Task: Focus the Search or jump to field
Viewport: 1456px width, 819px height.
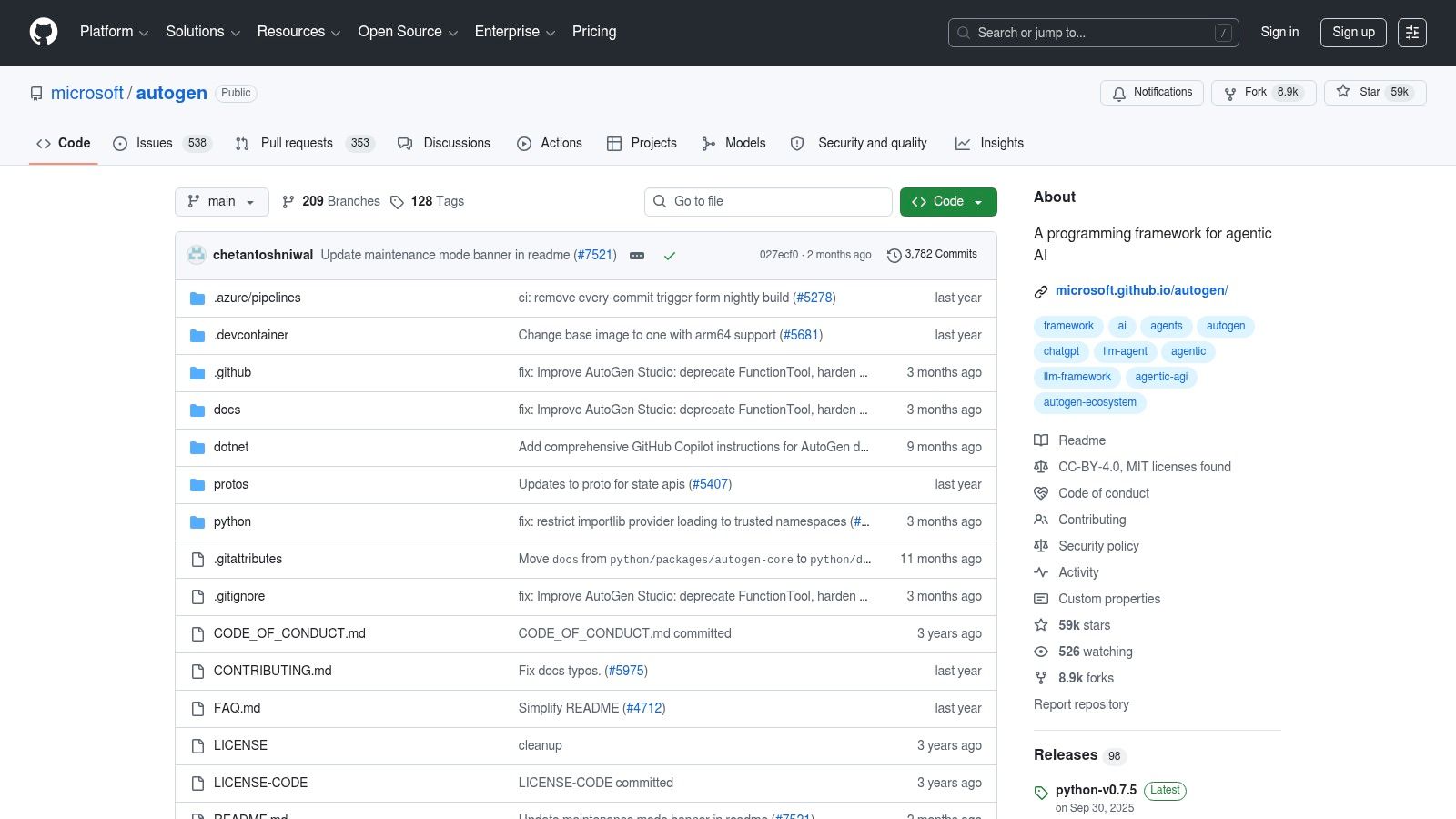Action: 1093,33
